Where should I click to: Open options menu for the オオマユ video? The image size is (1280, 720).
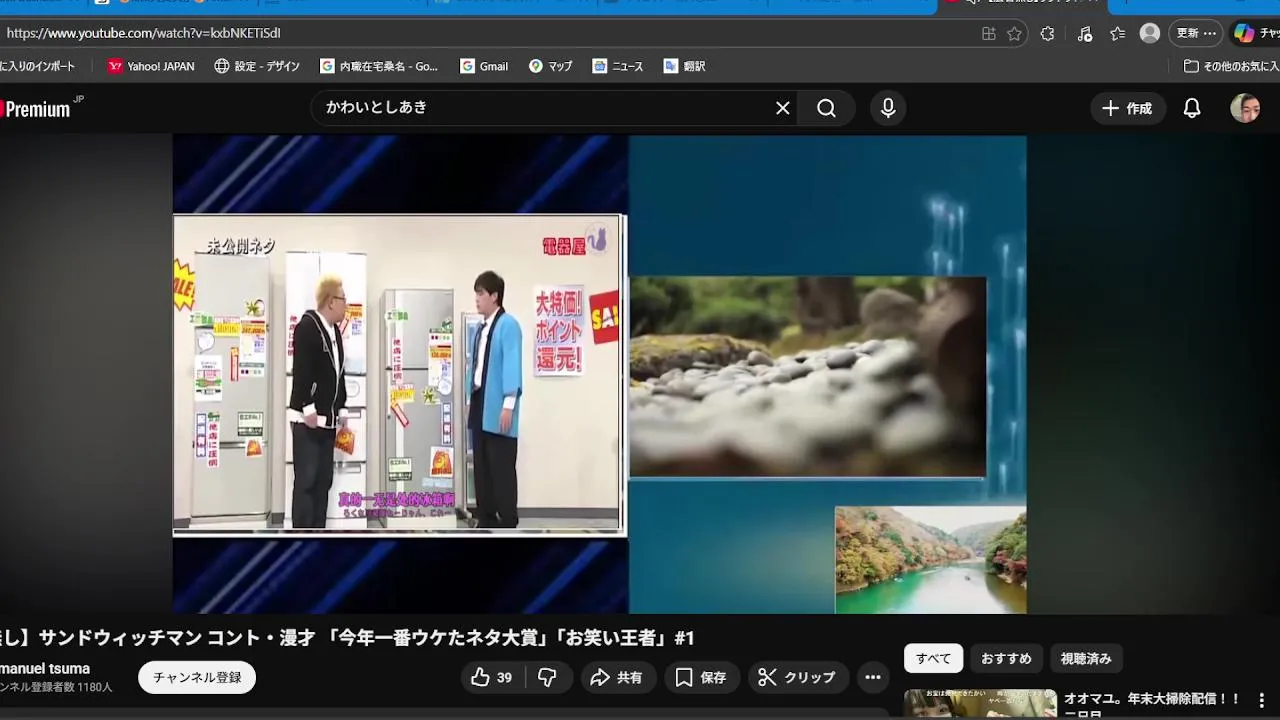pos(1261,700)
